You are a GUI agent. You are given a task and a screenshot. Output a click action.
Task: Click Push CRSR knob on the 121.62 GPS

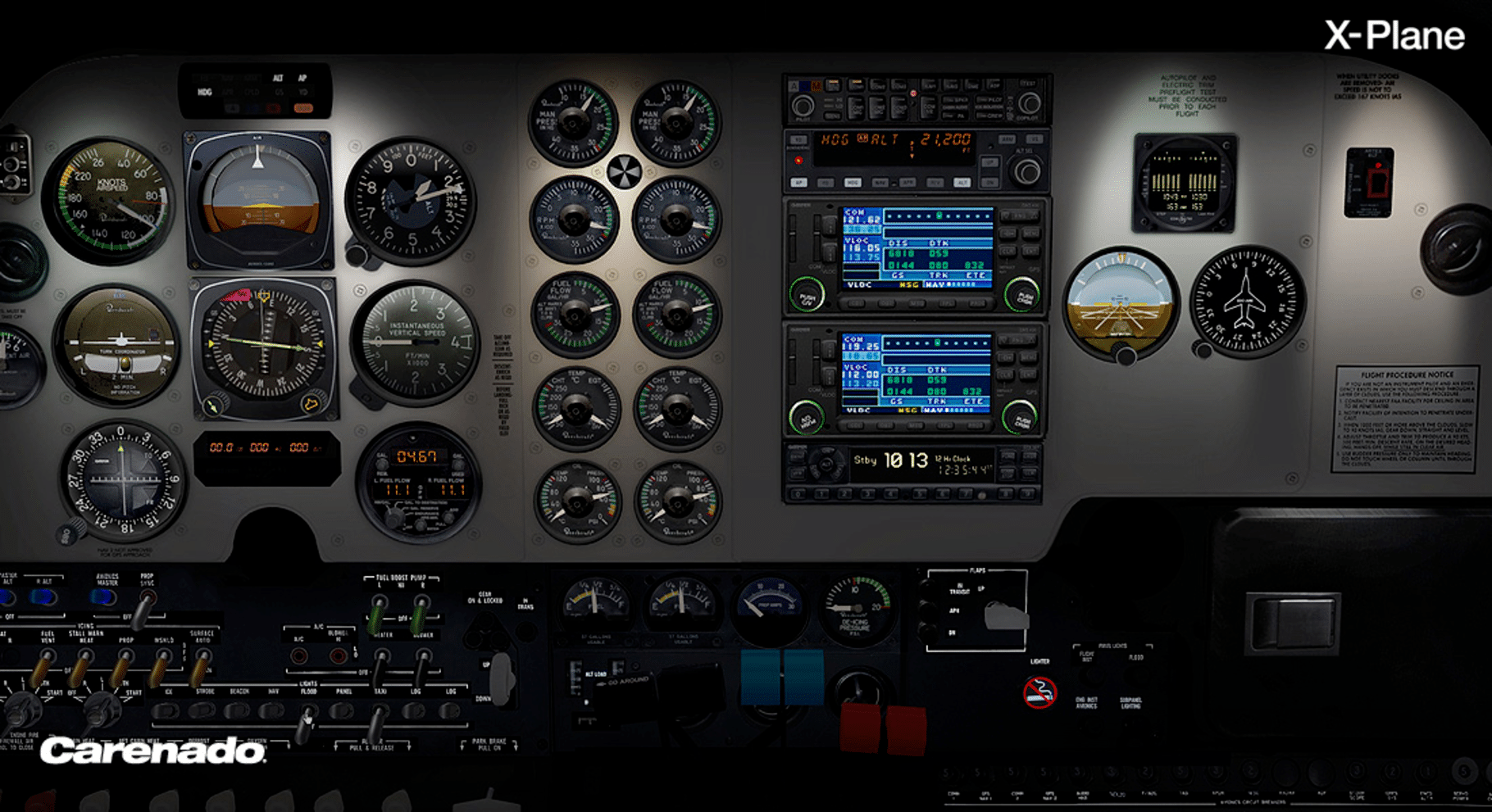1022,296
